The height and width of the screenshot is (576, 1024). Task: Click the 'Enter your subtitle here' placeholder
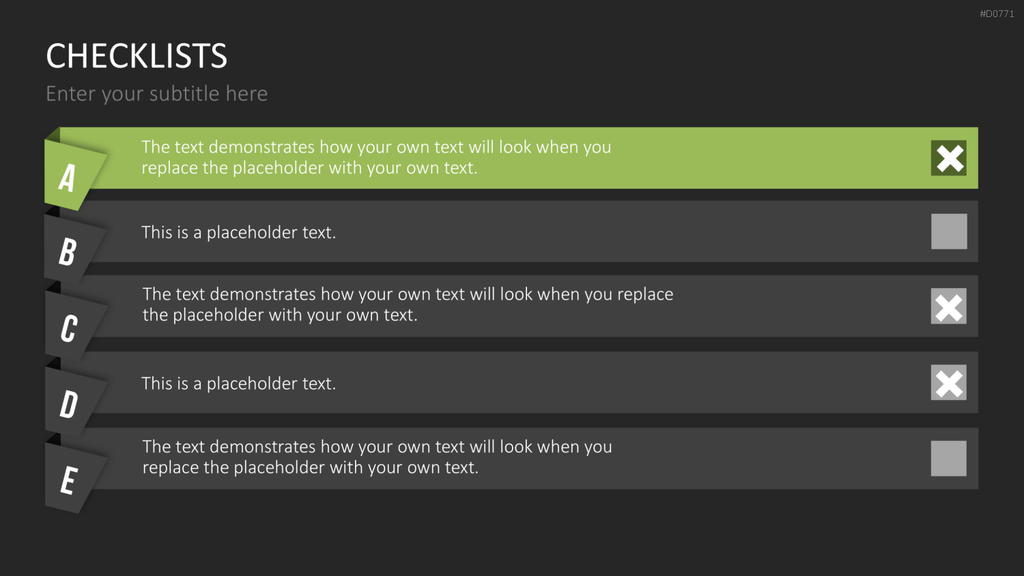pos(157,93)
